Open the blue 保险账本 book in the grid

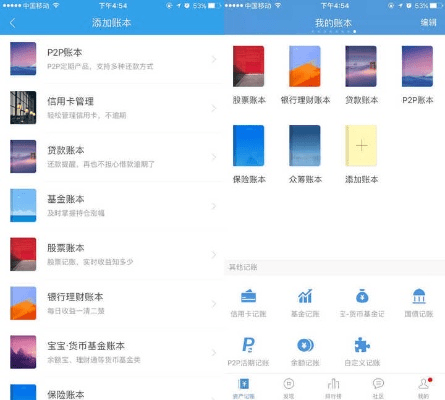[x=249, y=146]
